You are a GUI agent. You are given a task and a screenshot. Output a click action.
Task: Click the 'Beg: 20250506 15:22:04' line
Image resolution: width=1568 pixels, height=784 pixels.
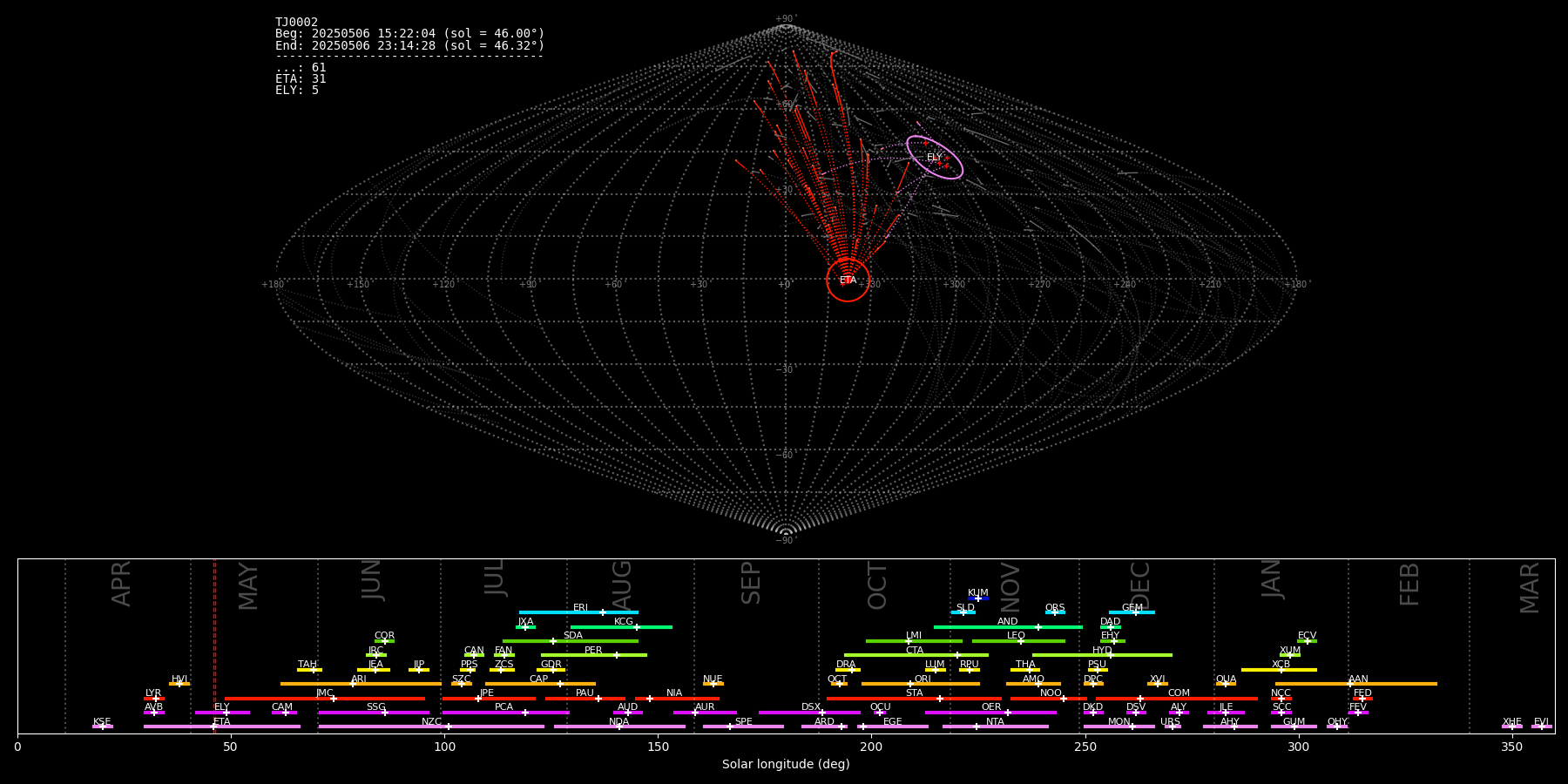409,34
